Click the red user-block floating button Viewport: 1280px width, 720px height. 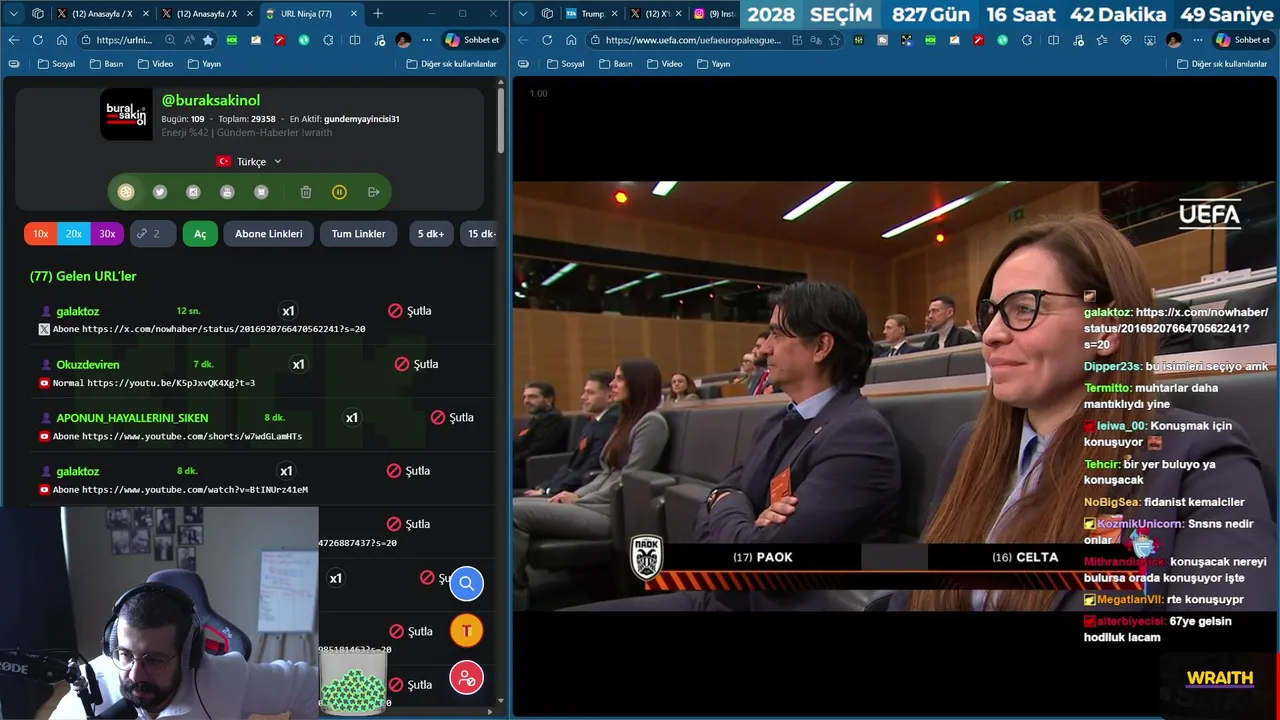pos(466,678)
